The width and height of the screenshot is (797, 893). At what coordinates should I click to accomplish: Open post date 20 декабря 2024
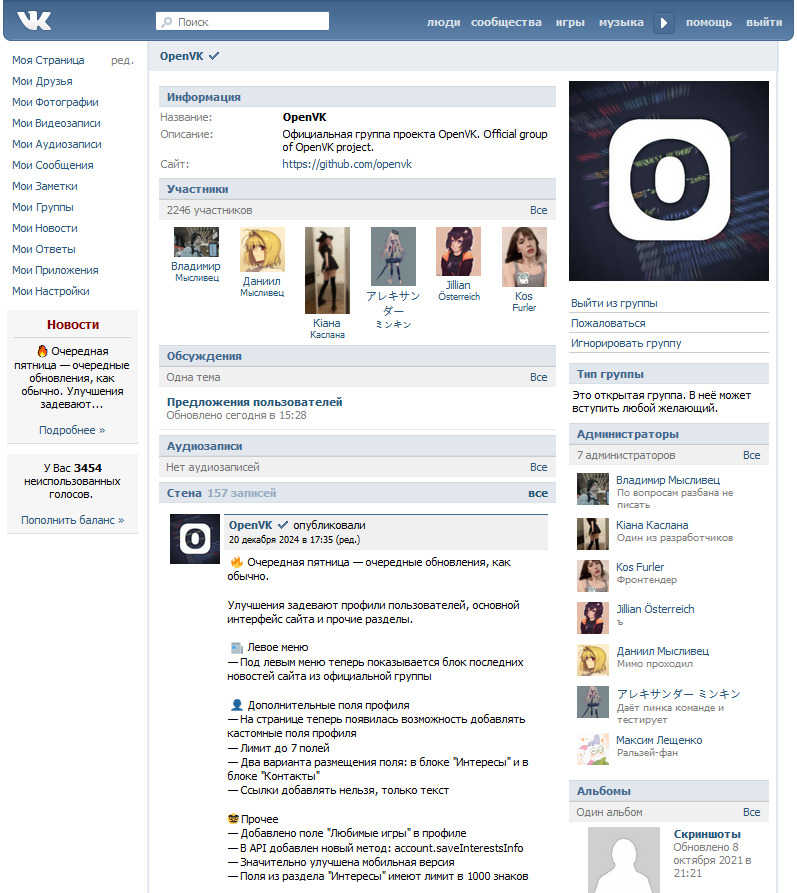[282, 539]
